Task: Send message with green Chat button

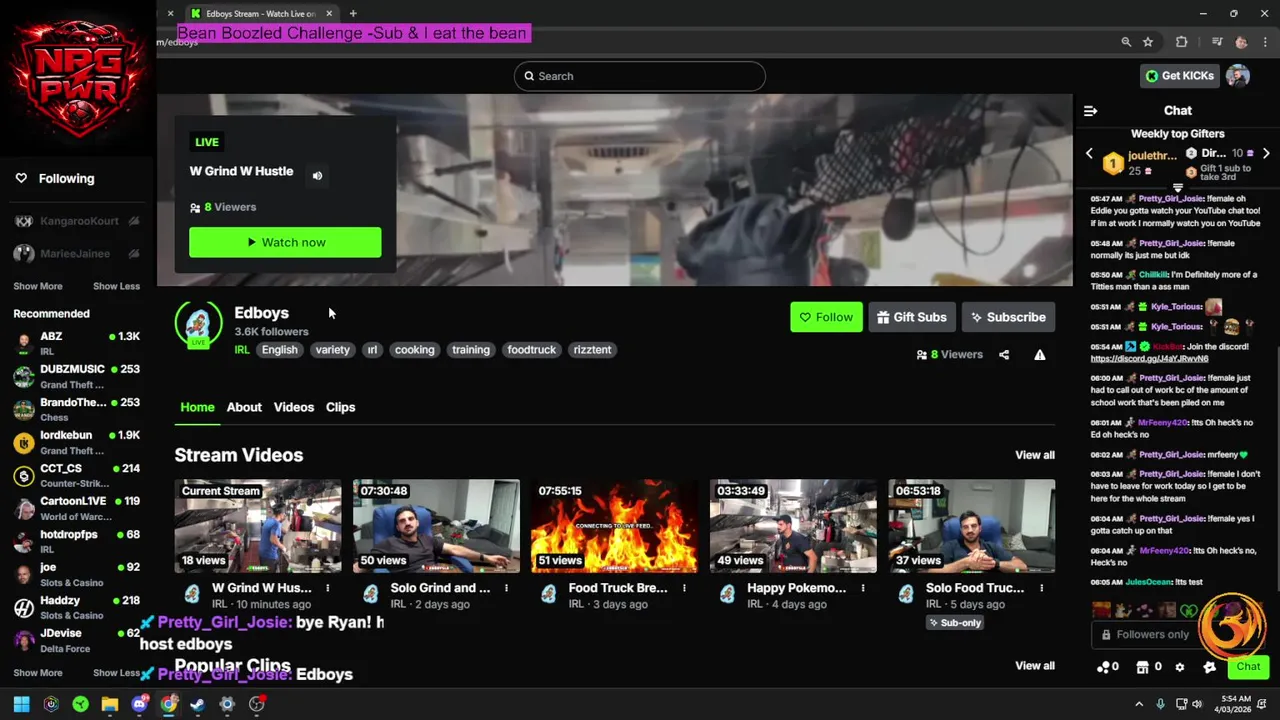Action: pos(1248,667)
